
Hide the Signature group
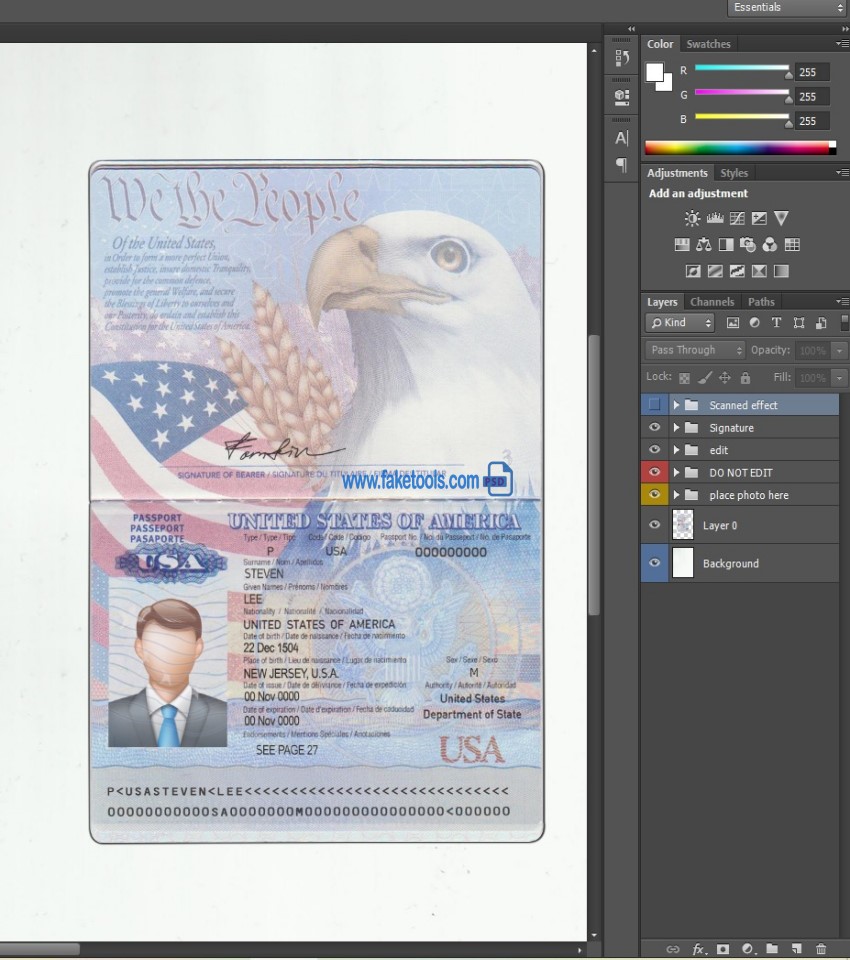[x=655, y=427]
